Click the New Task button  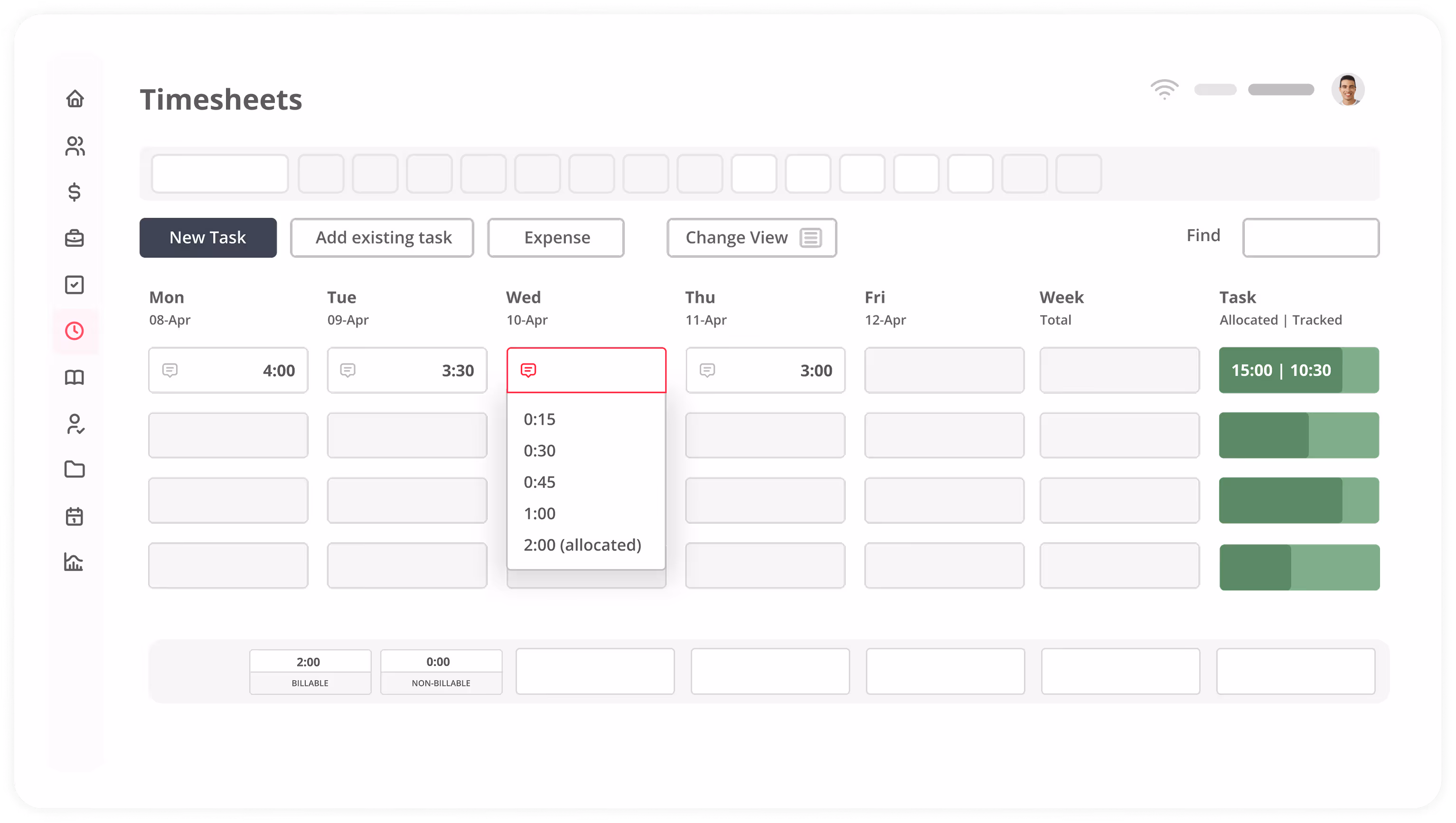pyautogui.click(x=208, y=238)
